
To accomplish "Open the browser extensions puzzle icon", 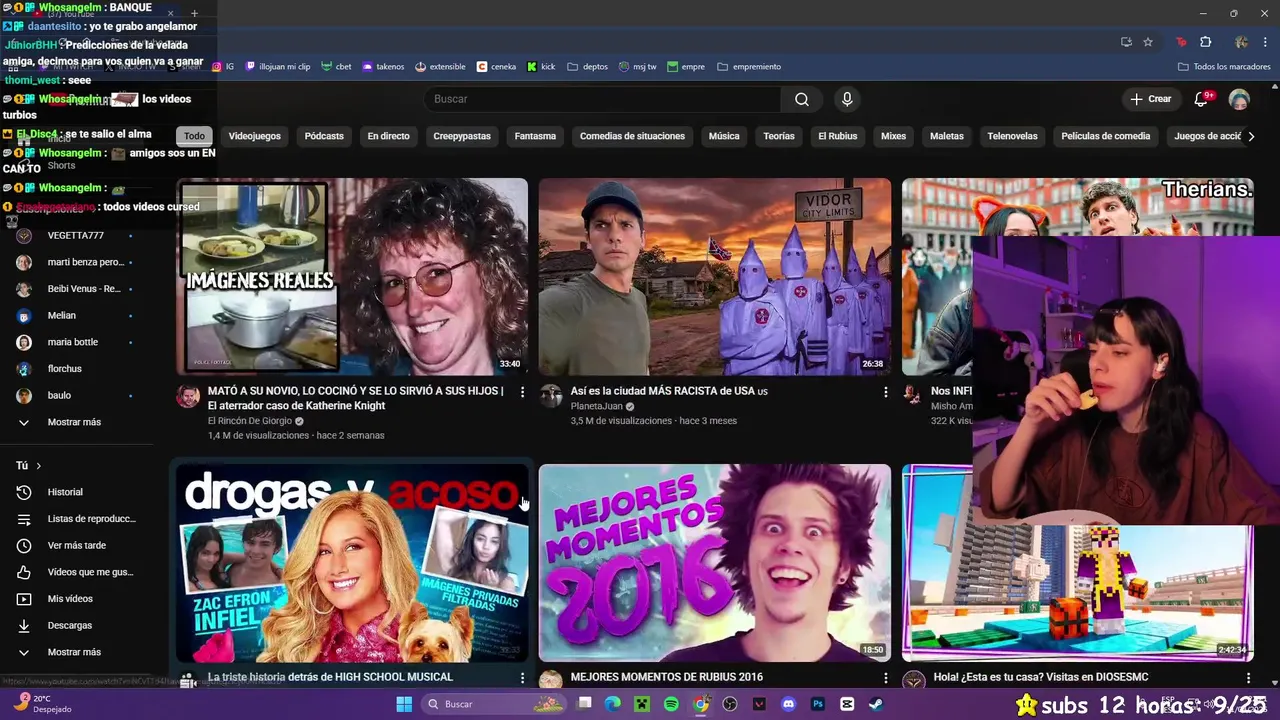I will tap(1205, 42).
